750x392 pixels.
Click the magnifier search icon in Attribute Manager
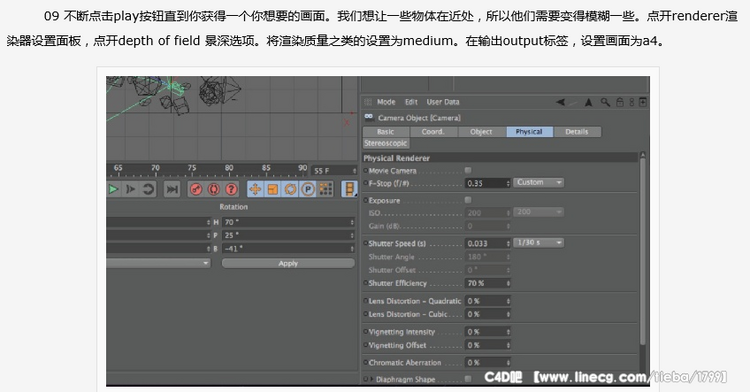606,102
